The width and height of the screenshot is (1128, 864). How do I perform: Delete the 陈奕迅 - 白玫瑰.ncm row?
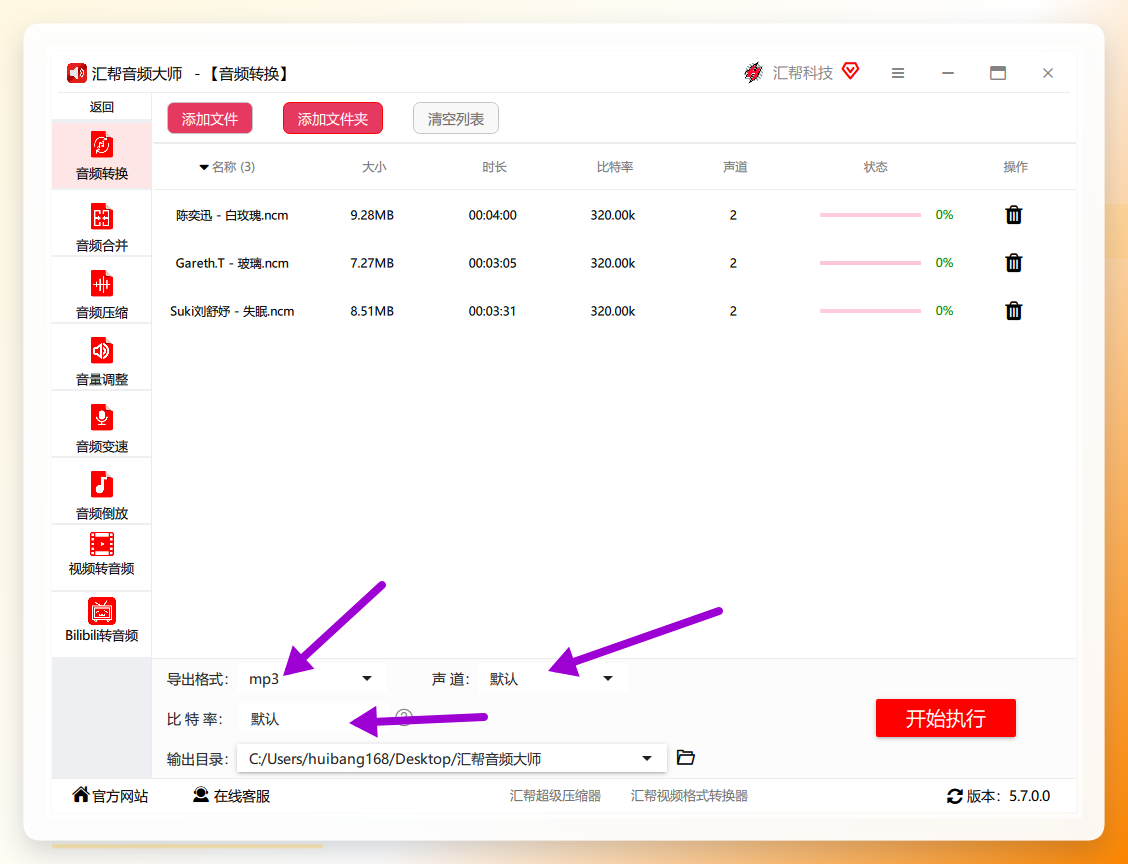pos(1014,214)
